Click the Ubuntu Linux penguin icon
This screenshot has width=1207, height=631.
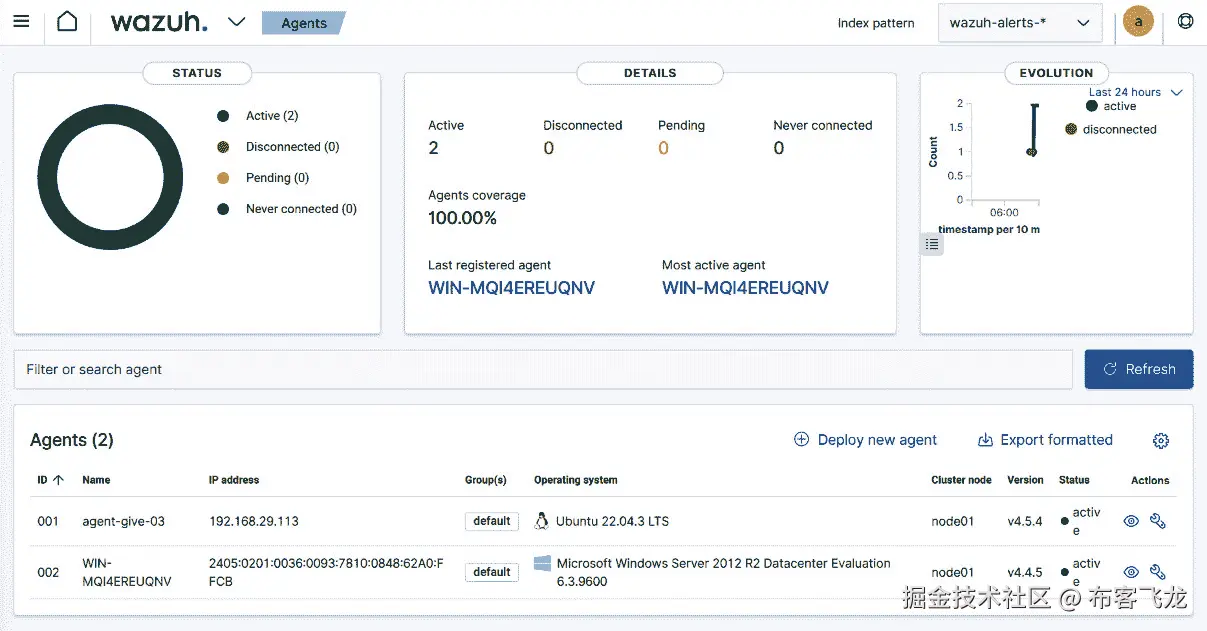tap(542, 521)
